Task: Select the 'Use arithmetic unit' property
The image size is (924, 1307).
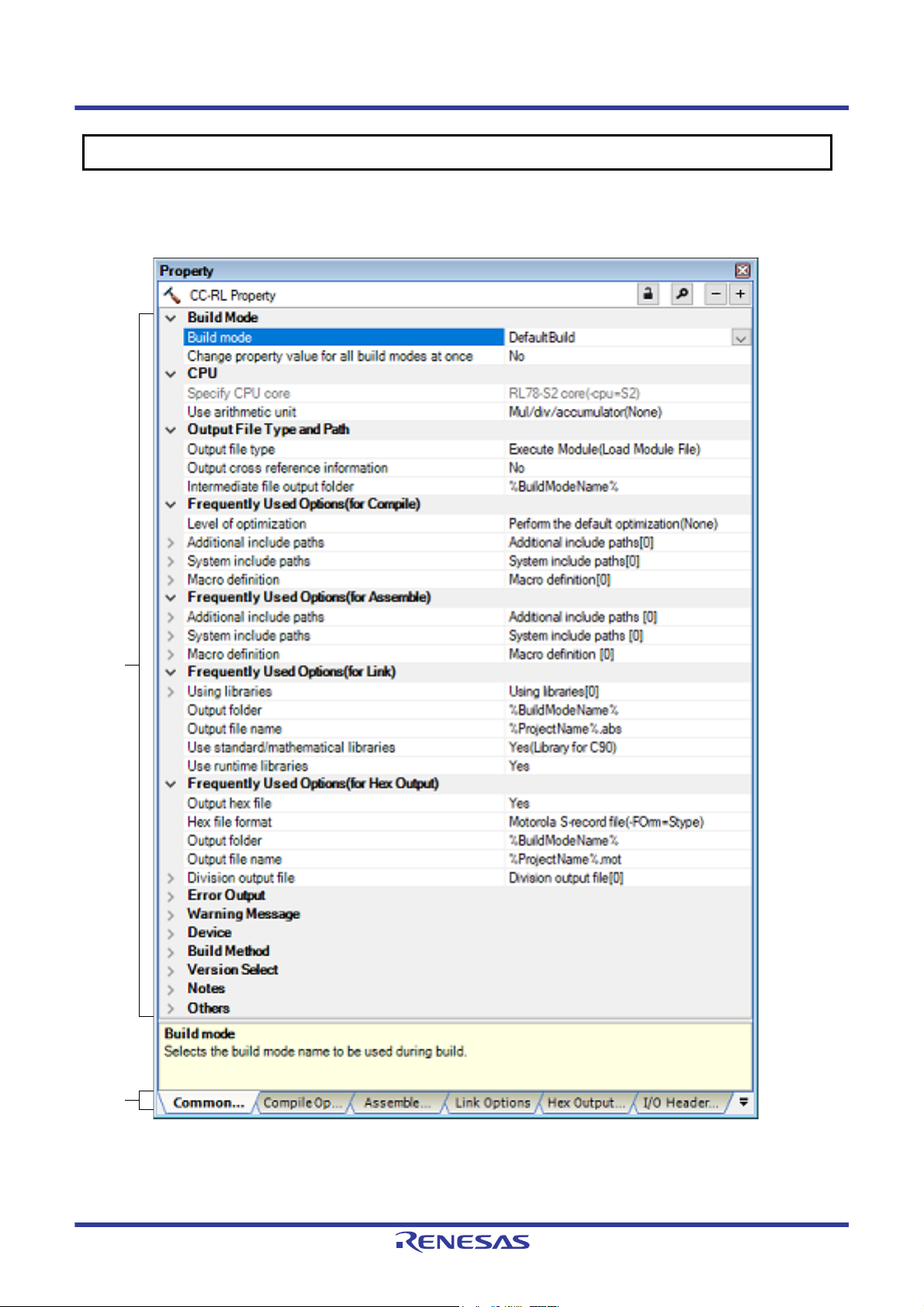Action: (x=241, y=412)
